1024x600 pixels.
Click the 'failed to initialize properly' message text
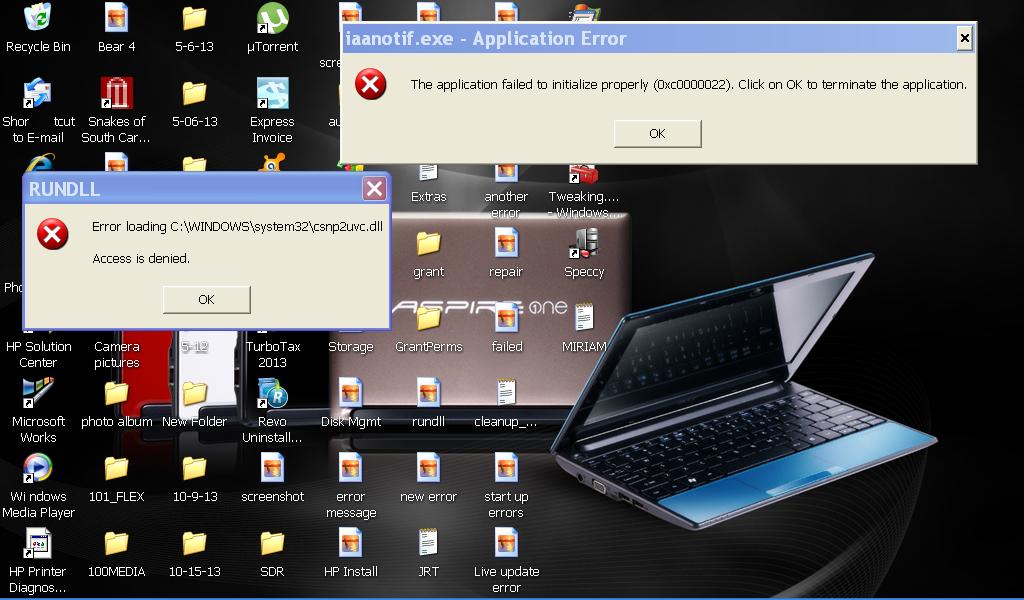point(688,84)
